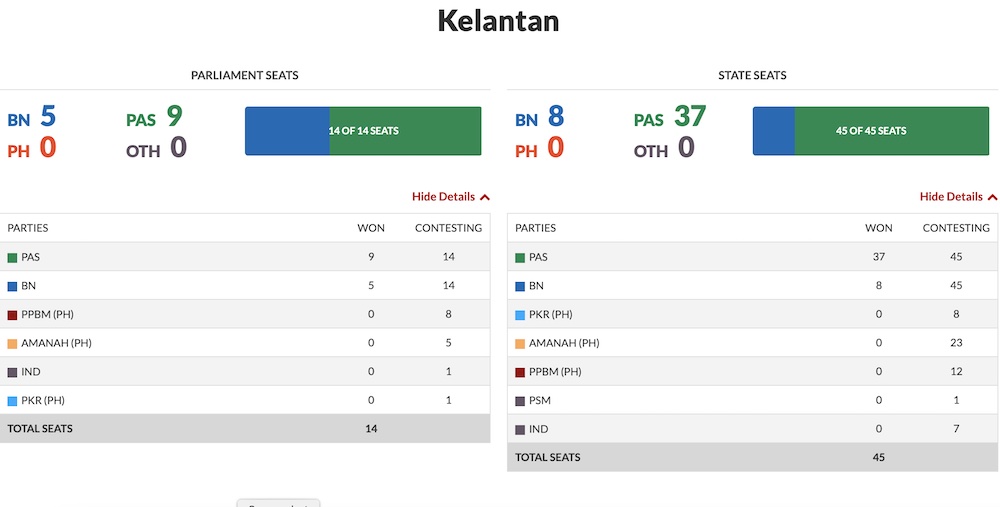Click the blue BN swatch in the Parliament table
Image resolution: width=1000 pixels, height=507 pixels.
(12, 286)
